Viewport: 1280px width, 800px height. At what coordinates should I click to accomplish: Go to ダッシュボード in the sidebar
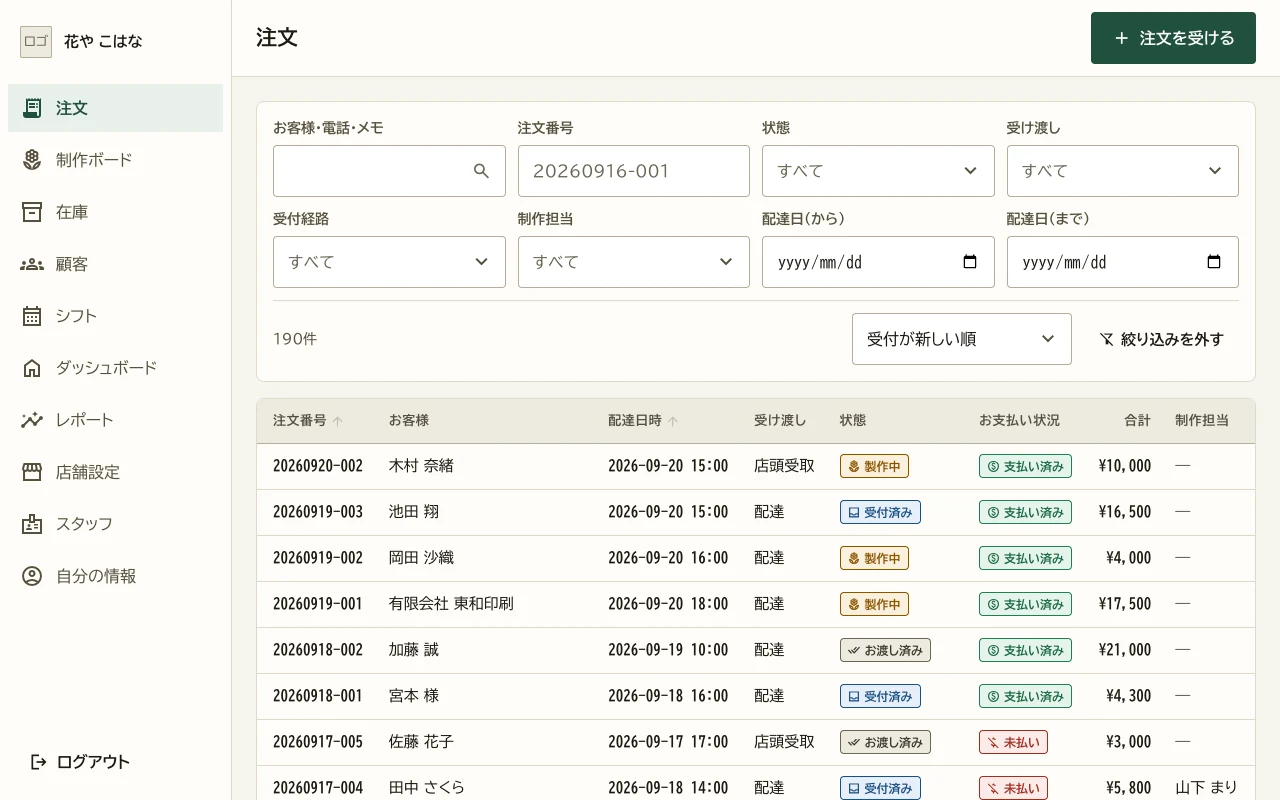tap(115, 368)
